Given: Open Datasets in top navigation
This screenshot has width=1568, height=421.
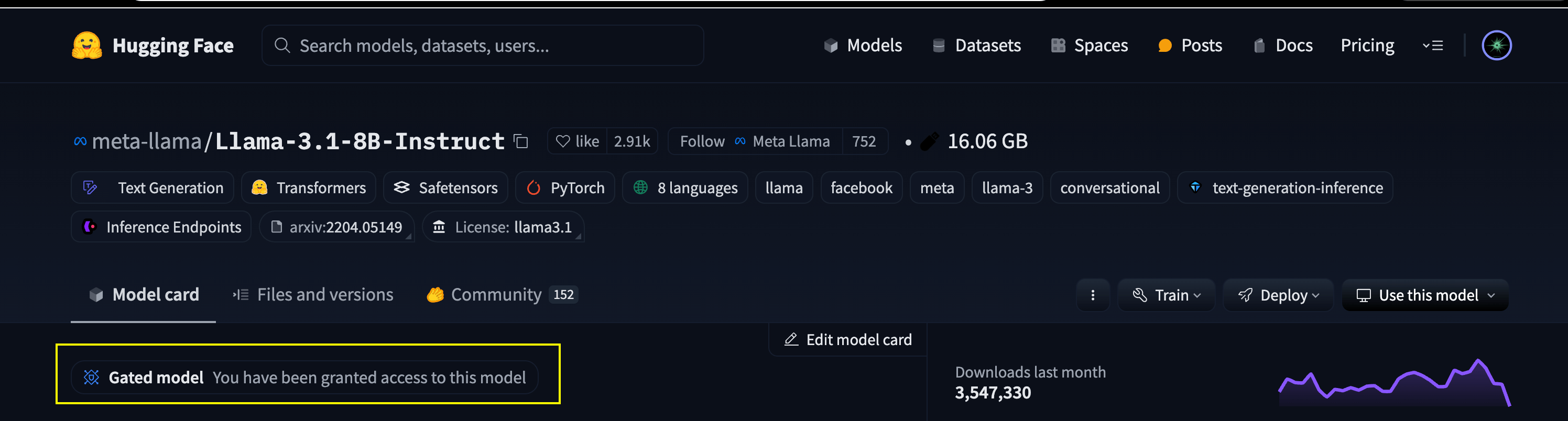Looking at the screenshot, I should point(976,46).
